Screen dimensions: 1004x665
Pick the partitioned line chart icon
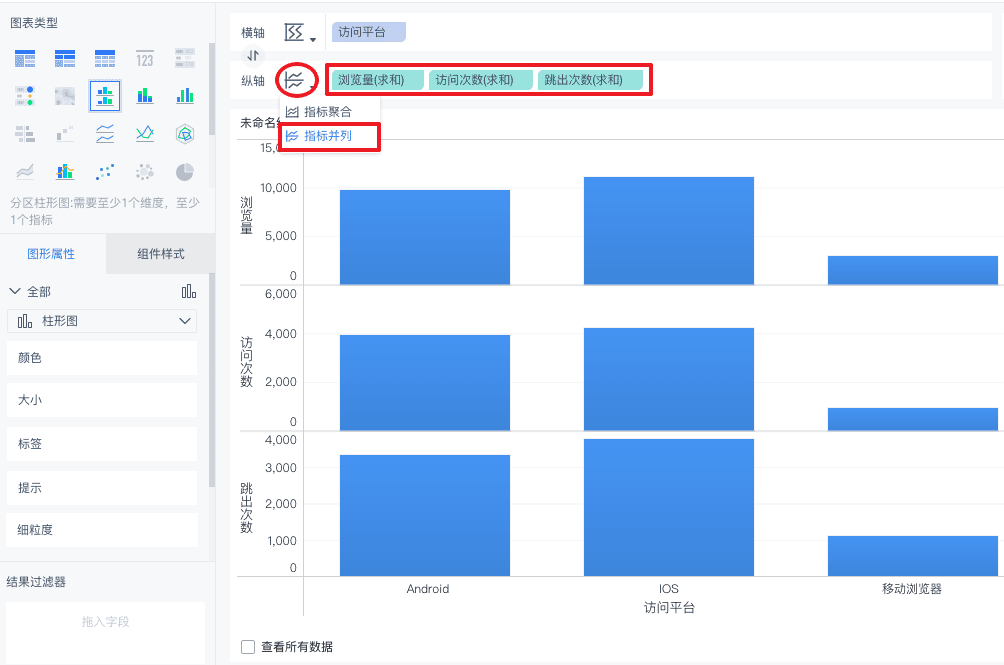[x=105, y=134]
